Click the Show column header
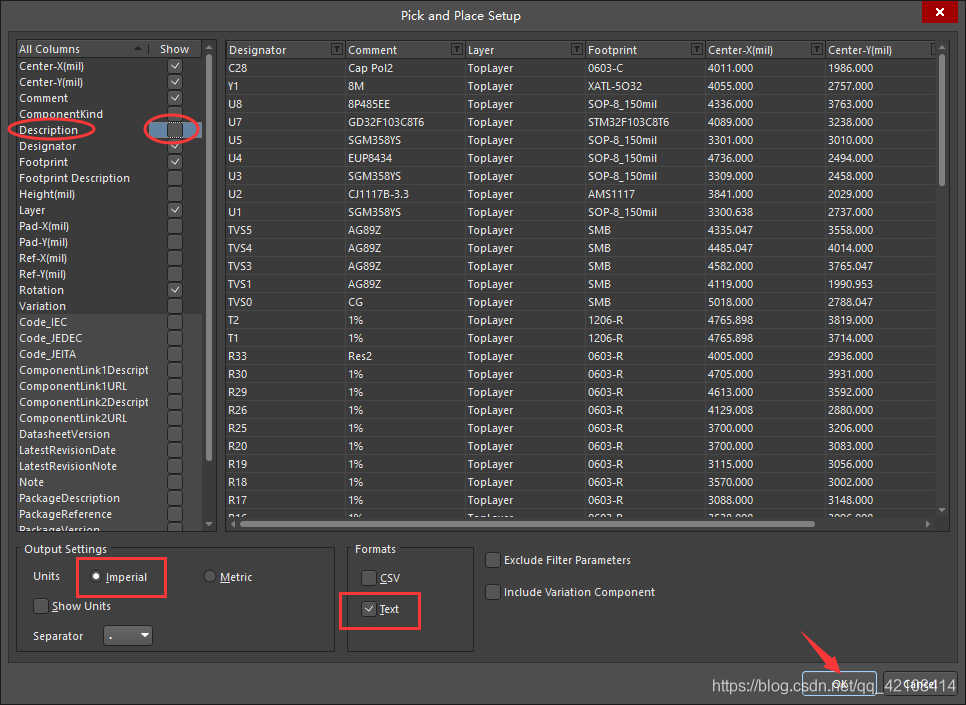Viewport: 966px width, 705px height. tap(175, 49)
